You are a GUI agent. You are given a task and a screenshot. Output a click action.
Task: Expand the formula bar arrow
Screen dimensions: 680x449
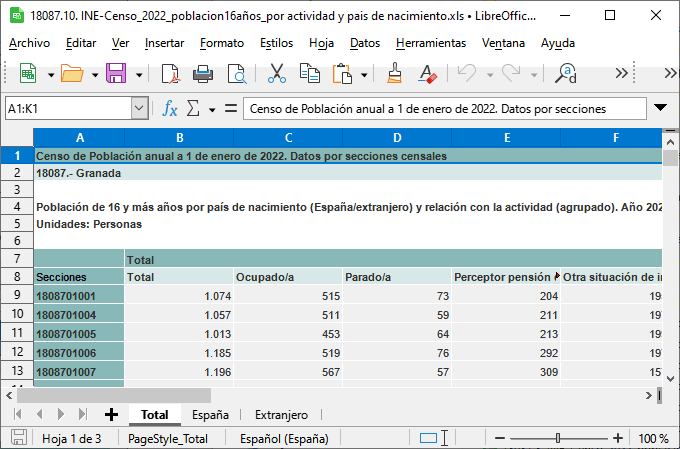tap(660, 108)
